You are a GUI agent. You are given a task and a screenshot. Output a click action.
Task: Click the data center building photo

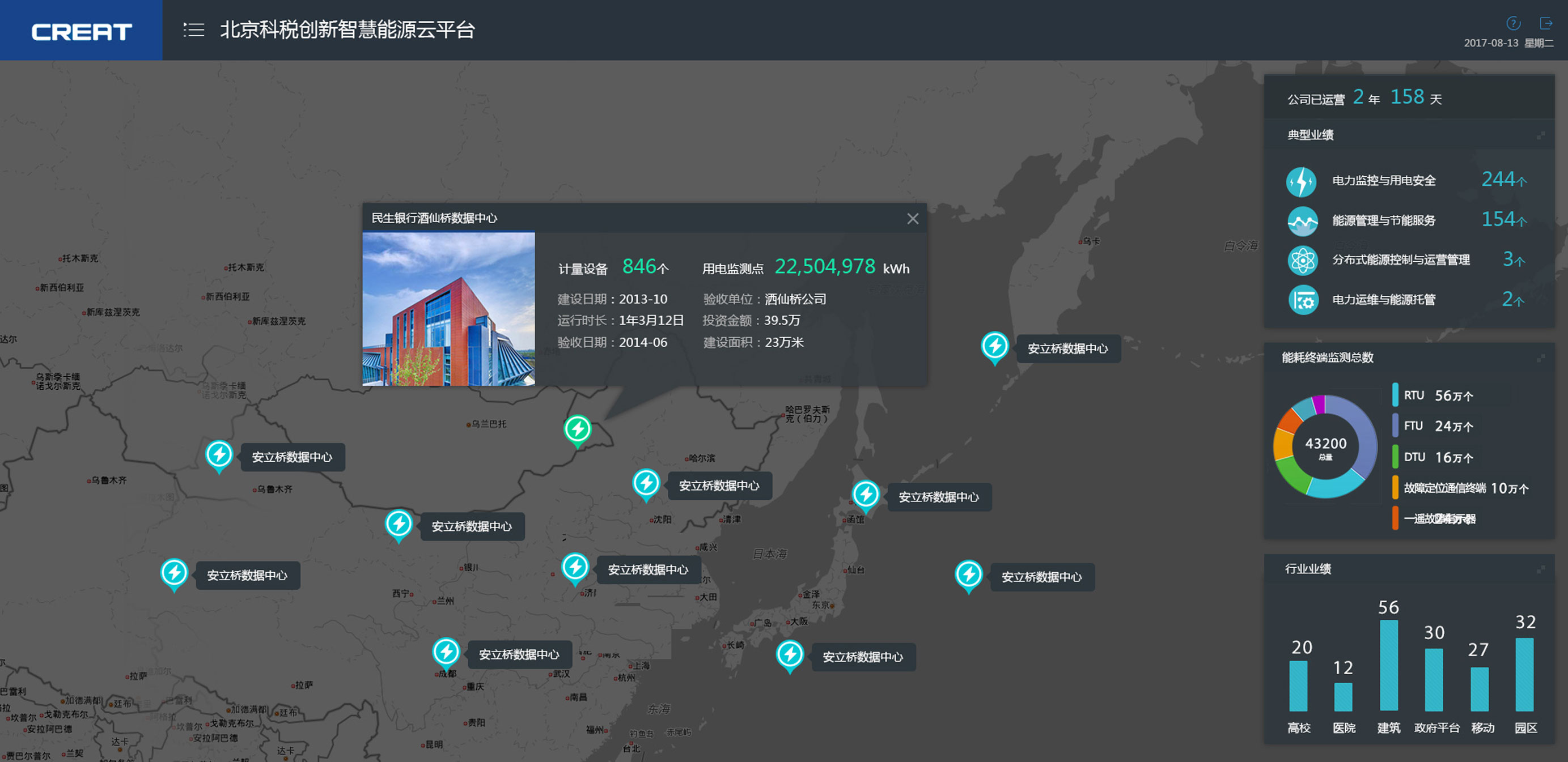click(x=448, y=309)
